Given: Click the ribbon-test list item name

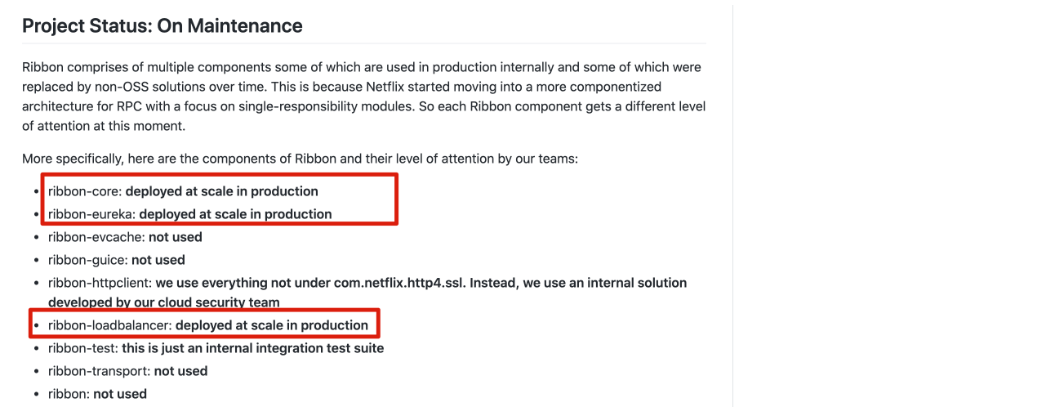Looking at the screenshot, I should (x=83, y=349).
